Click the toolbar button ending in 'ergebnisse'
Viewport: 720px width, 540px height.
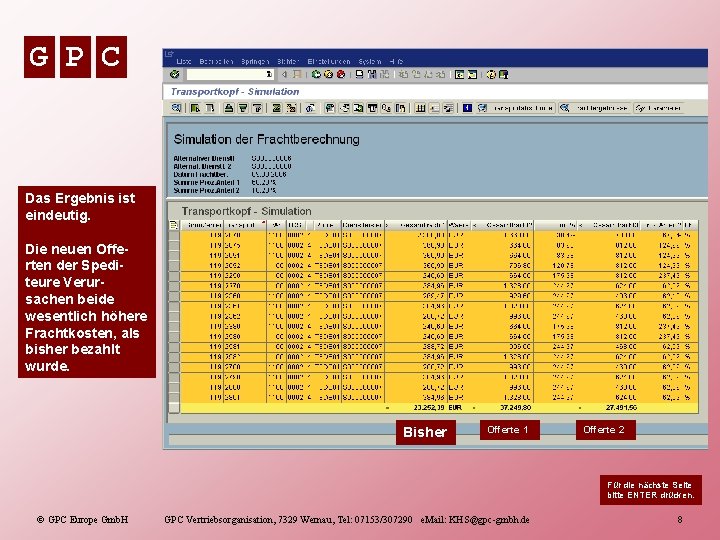[x=595, y=108]
